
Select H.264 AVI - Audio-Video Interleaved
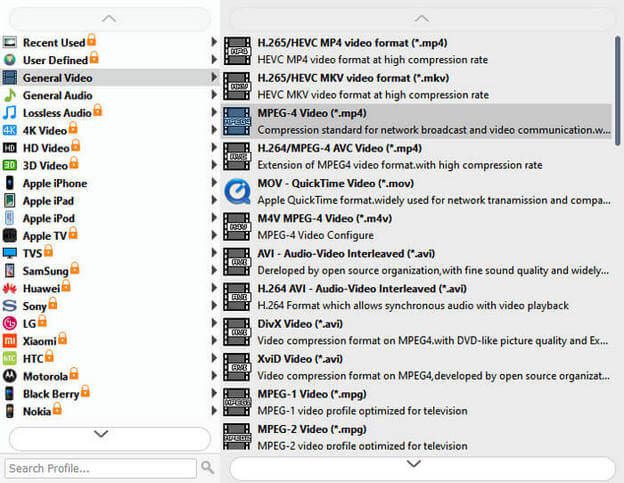tap(416, 297)
